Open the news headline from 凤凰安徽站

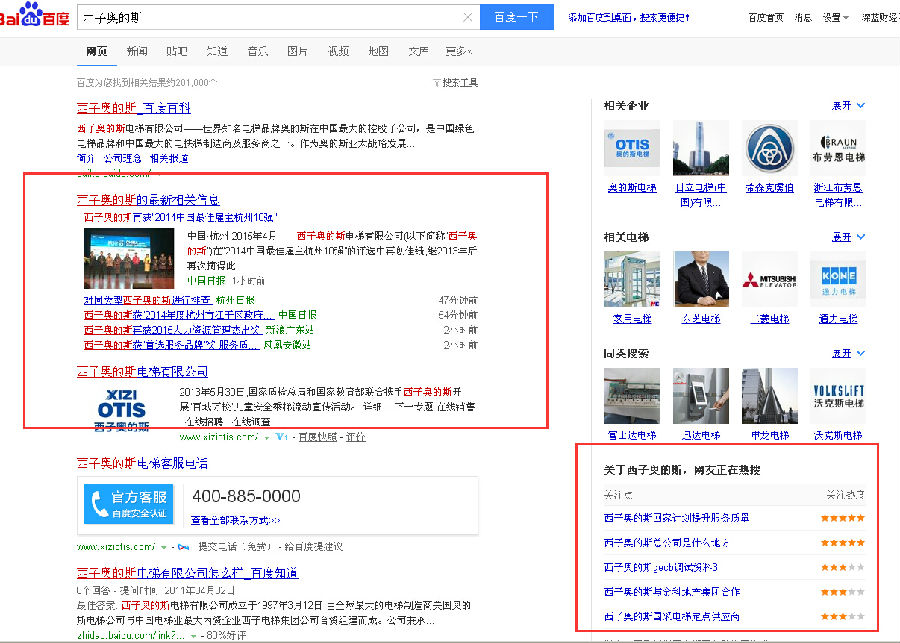(172, 344)
